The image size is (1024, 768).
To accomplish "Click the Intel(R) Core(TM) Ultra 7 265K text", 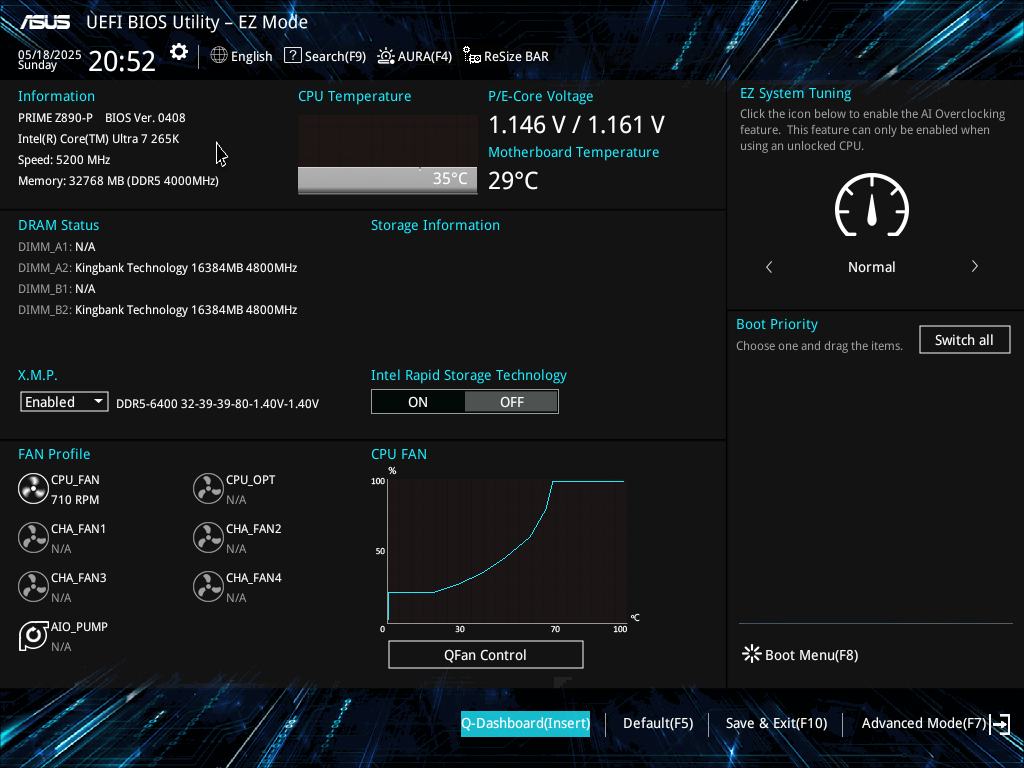I will click(x=99, y=139).
